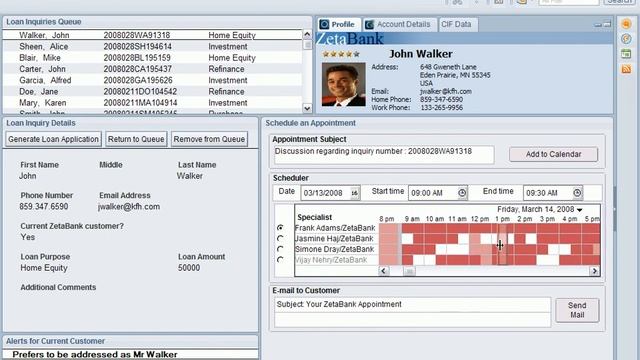640x360 pixels.
Task: Click email jwalker@kfh.com in Loan Inquiry Details
Action: [129, 207]
